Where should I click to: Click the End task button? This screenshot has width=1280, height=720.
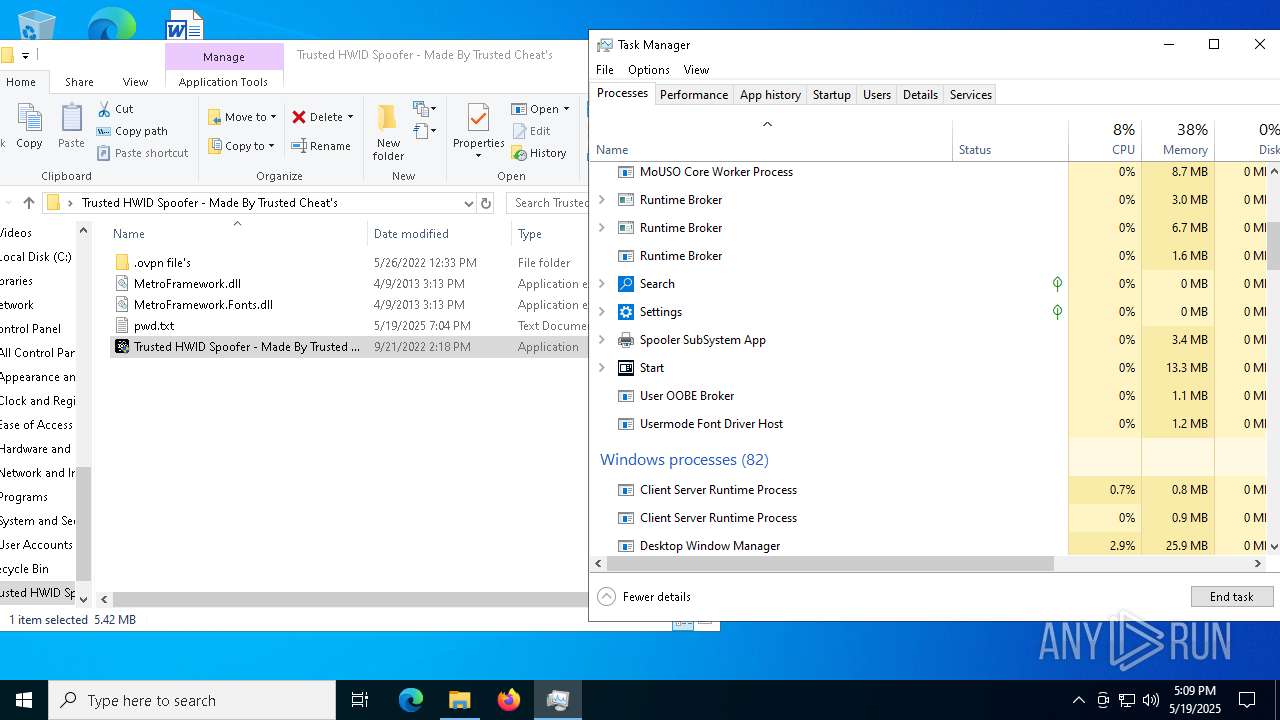tap(1232, 597)
